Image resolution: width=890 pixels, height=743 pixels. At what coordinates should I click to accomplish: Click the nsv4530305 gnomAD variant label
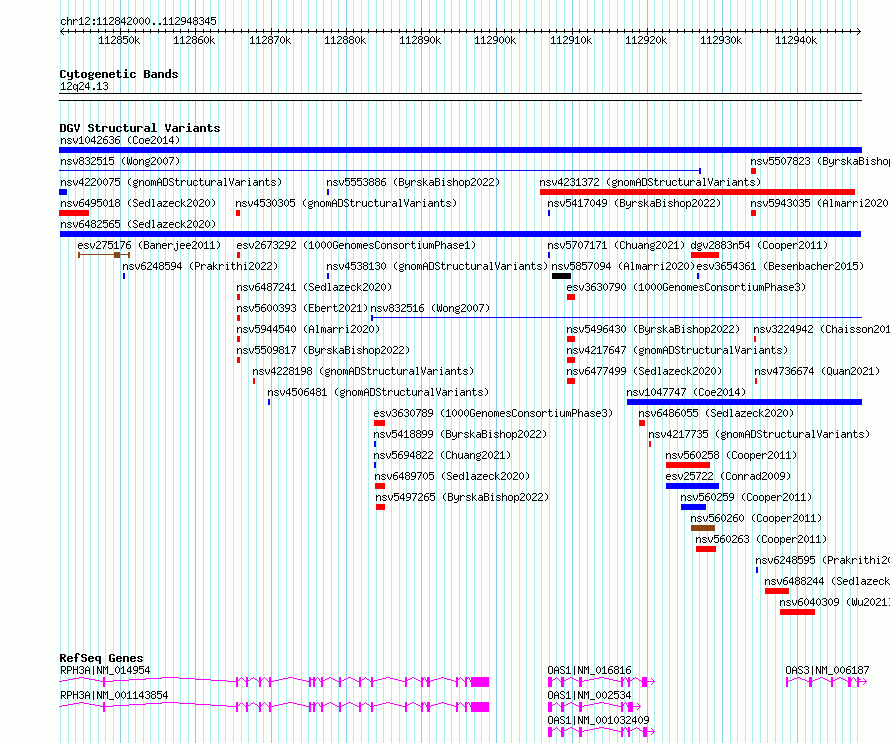point(346,203)
